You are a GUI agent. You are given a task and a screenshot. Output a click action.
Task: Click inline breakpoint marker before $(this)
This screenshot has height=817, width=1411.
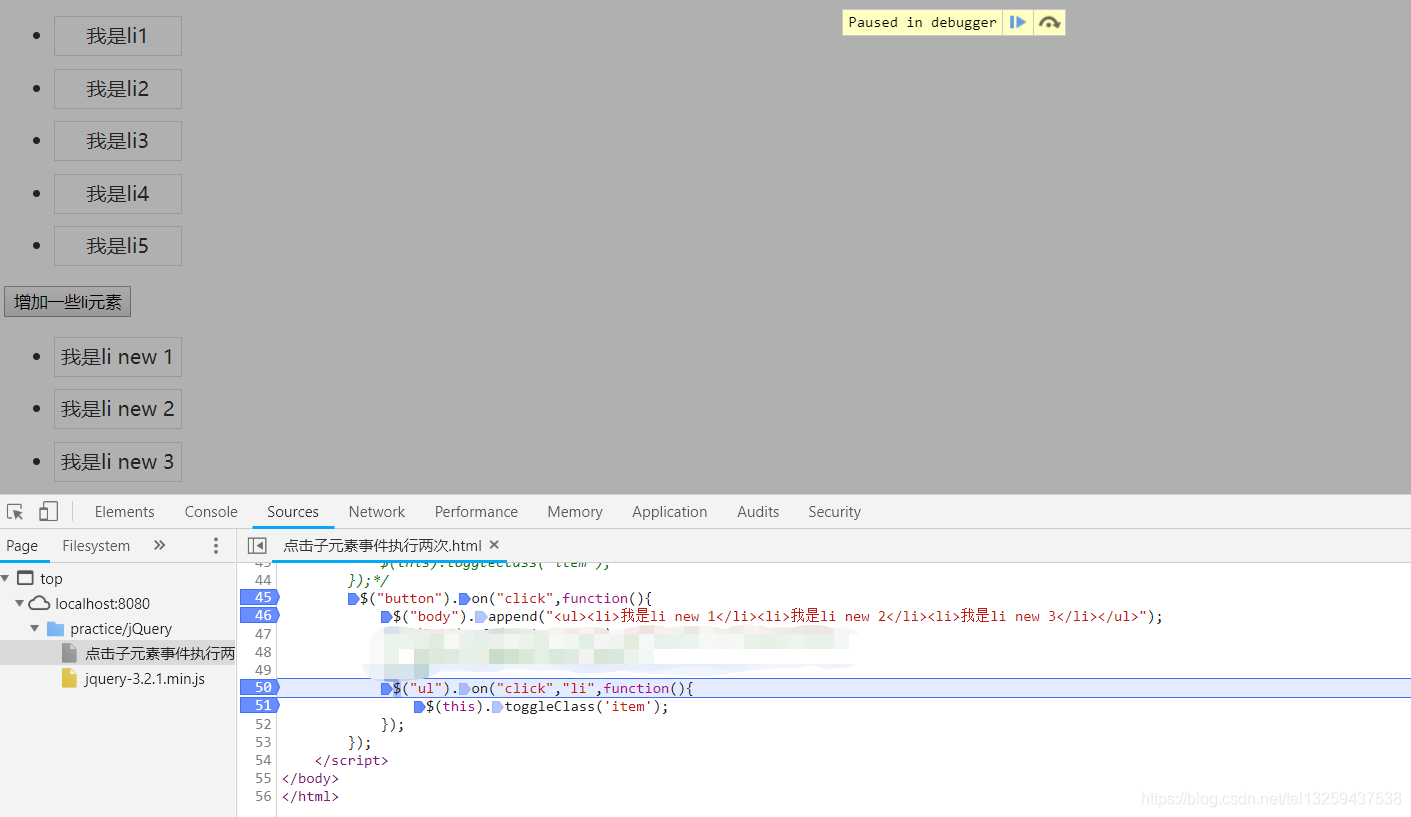[419, 706]
